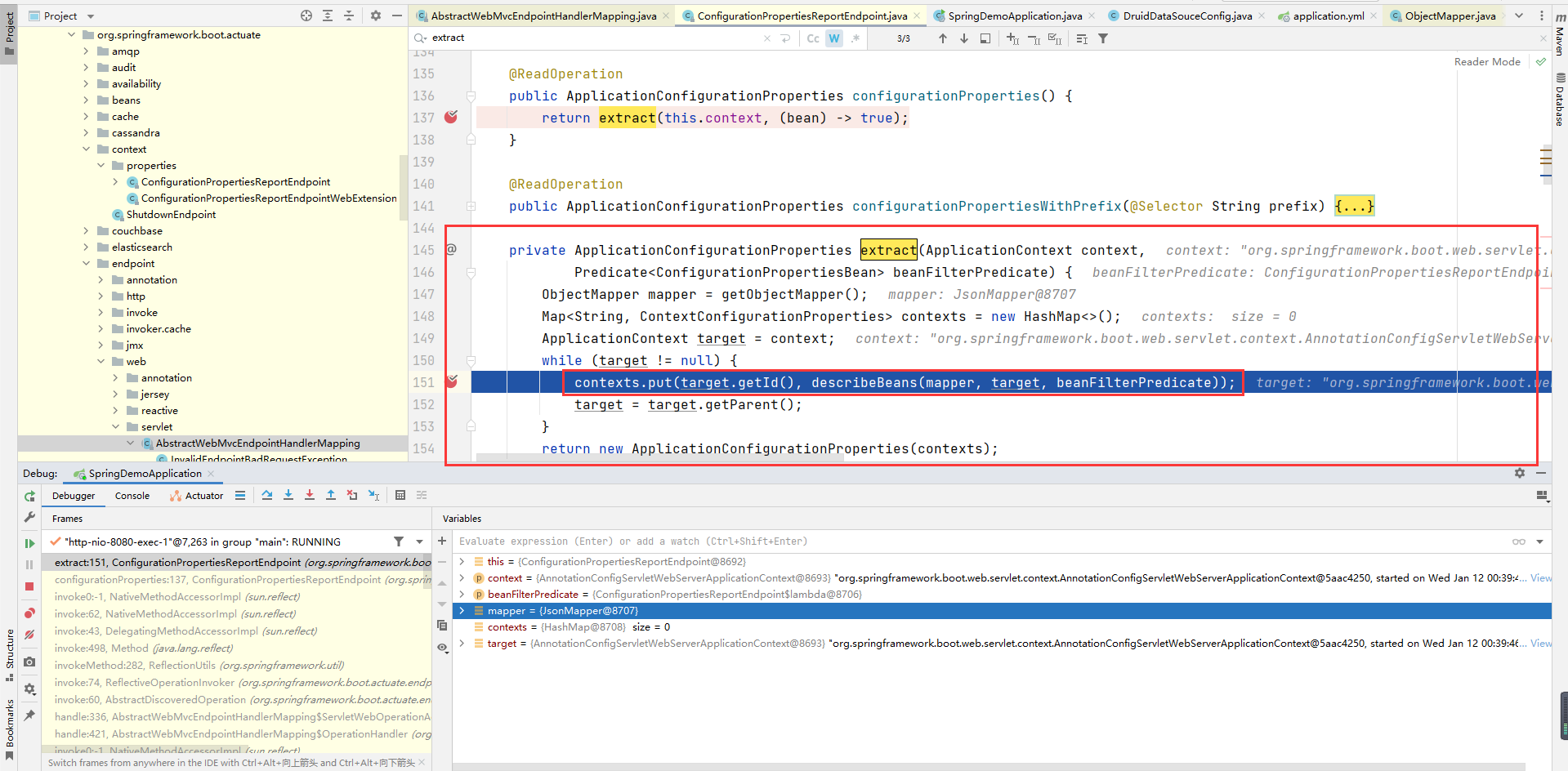The width and height of the screenshot is (1568, 771).
Task: Toggle the breakpoint on line 151
Action: point(451,381)
